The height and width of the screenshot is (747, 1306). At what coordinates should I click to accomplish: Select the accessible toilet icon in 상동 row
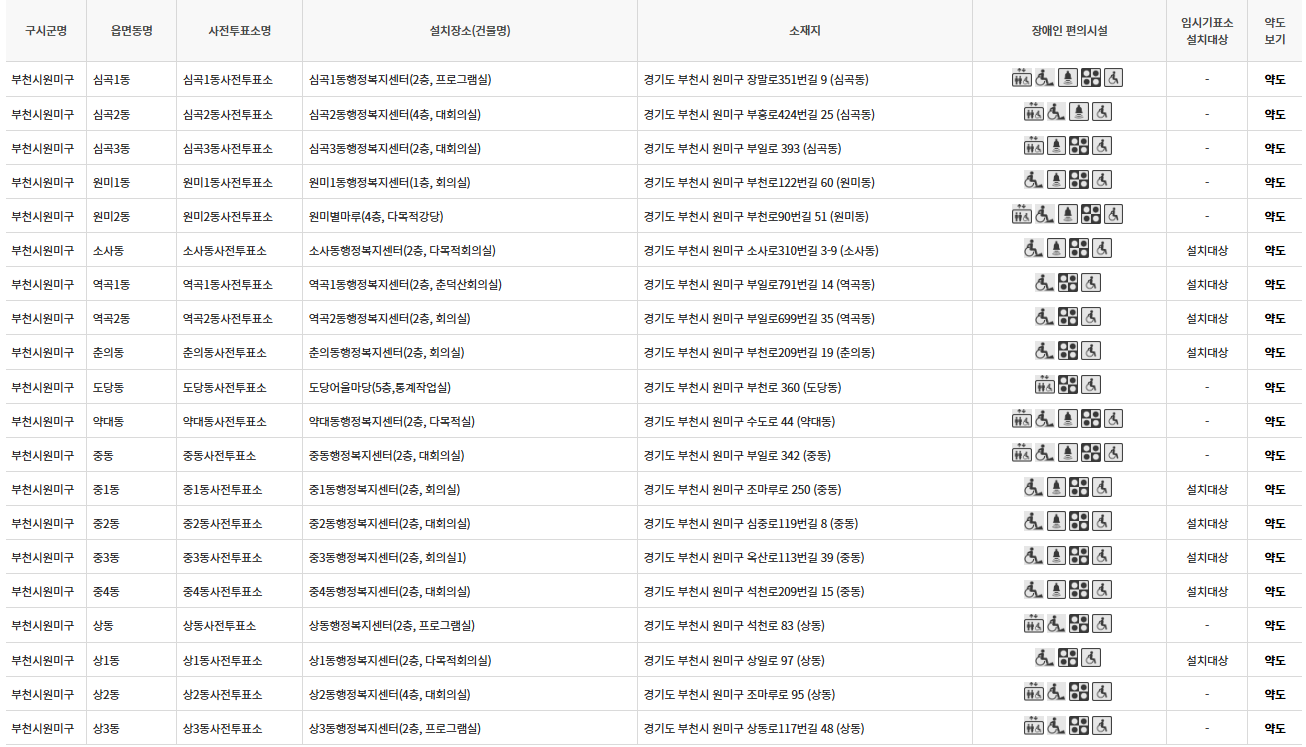[x=1102, y=623]
